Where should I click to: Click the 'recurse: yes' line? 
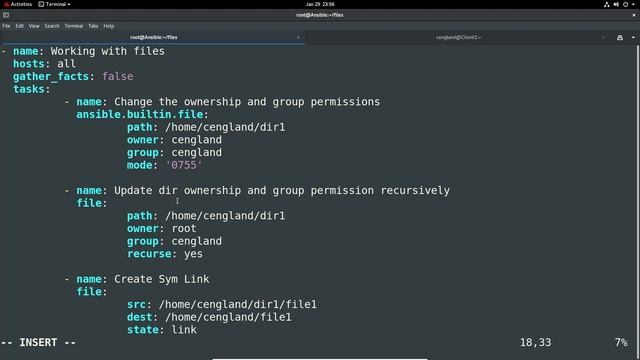click(165, 253)
